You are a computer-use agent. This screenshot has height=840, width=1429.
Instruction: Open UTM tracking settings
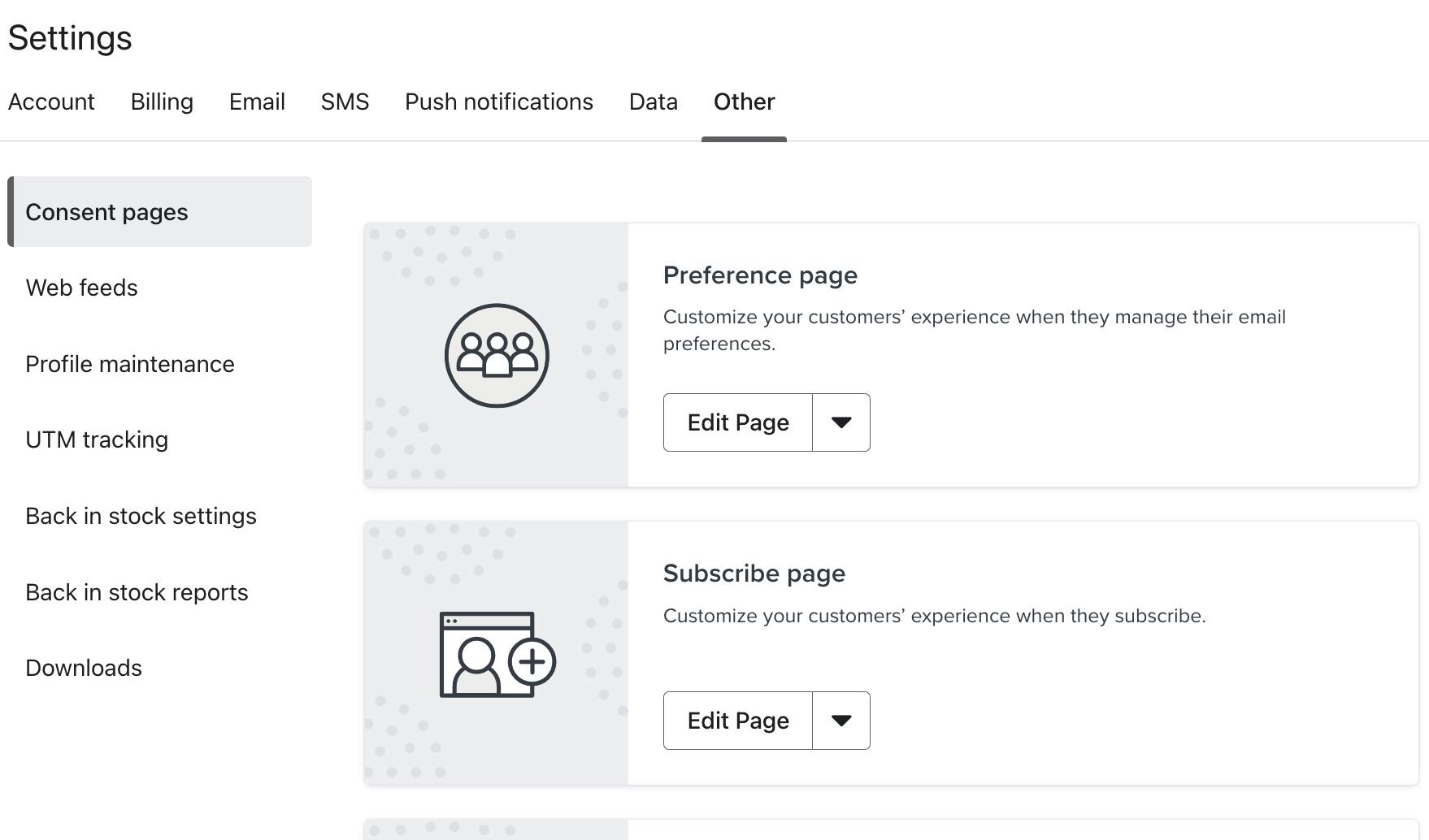click(x=97, y=439)
